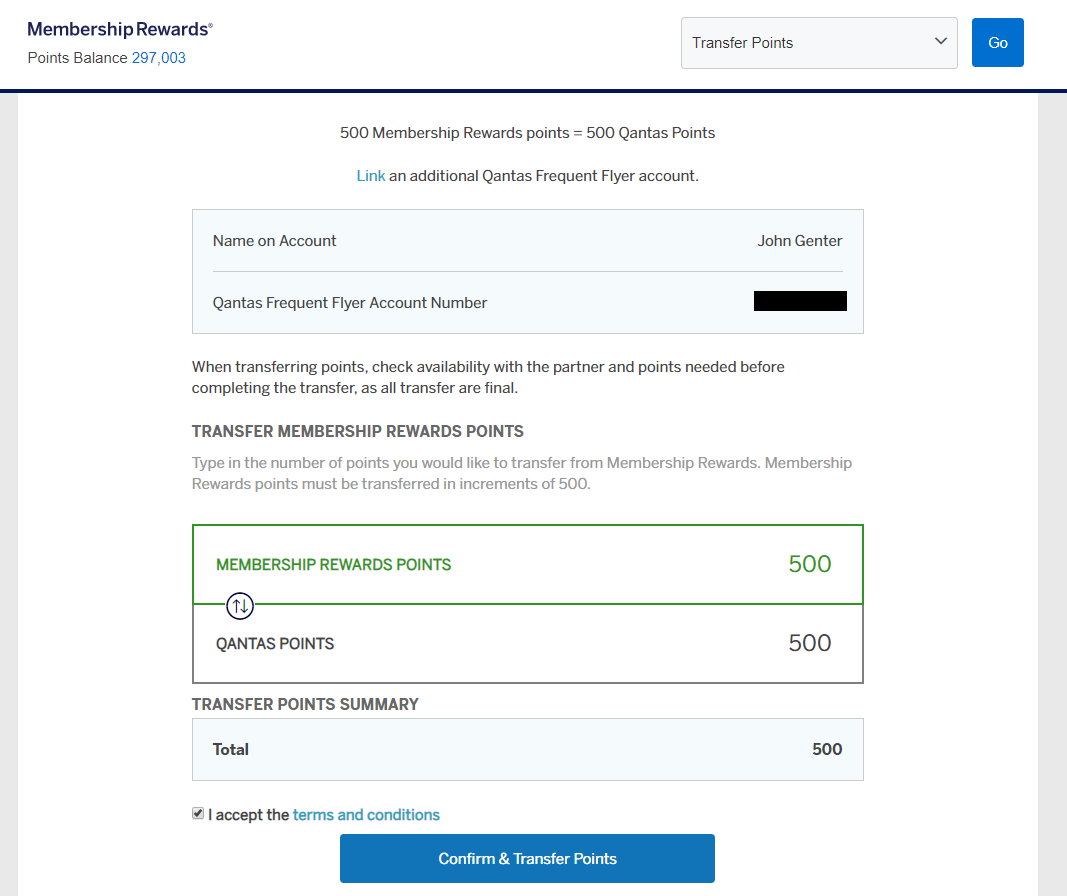Viewport: 1067px width, 896px height.
Task: Click the Qantas Frequent Flyer Account Number label
Action: click(350, 303)
